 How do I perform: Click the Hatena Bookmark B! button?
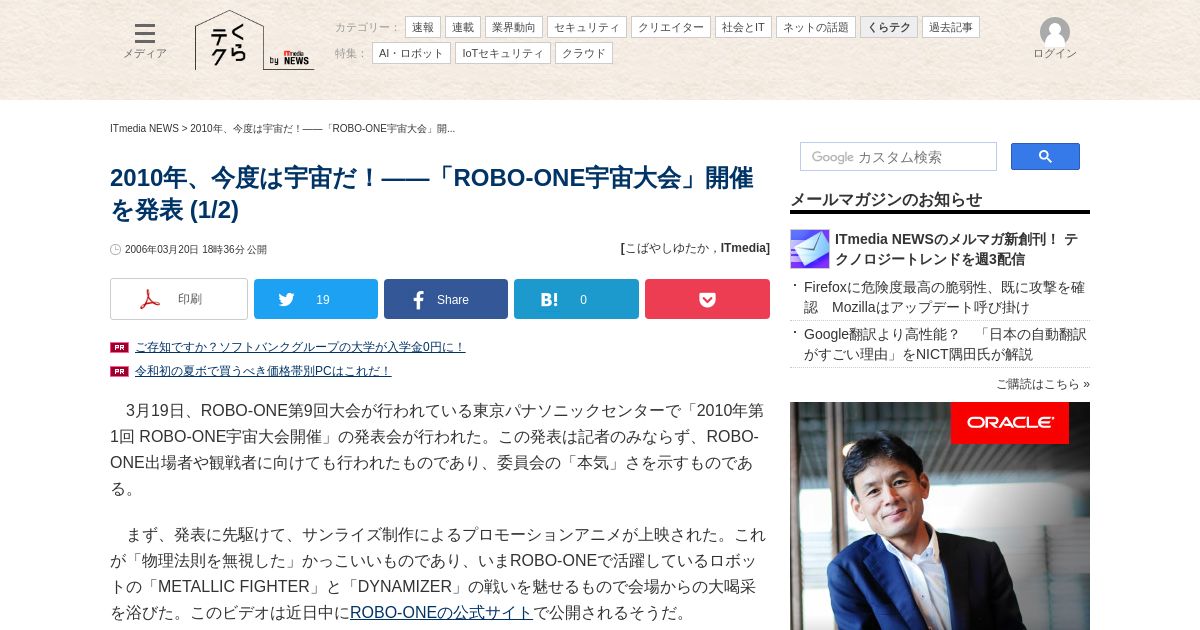click(x=576, y=299)
